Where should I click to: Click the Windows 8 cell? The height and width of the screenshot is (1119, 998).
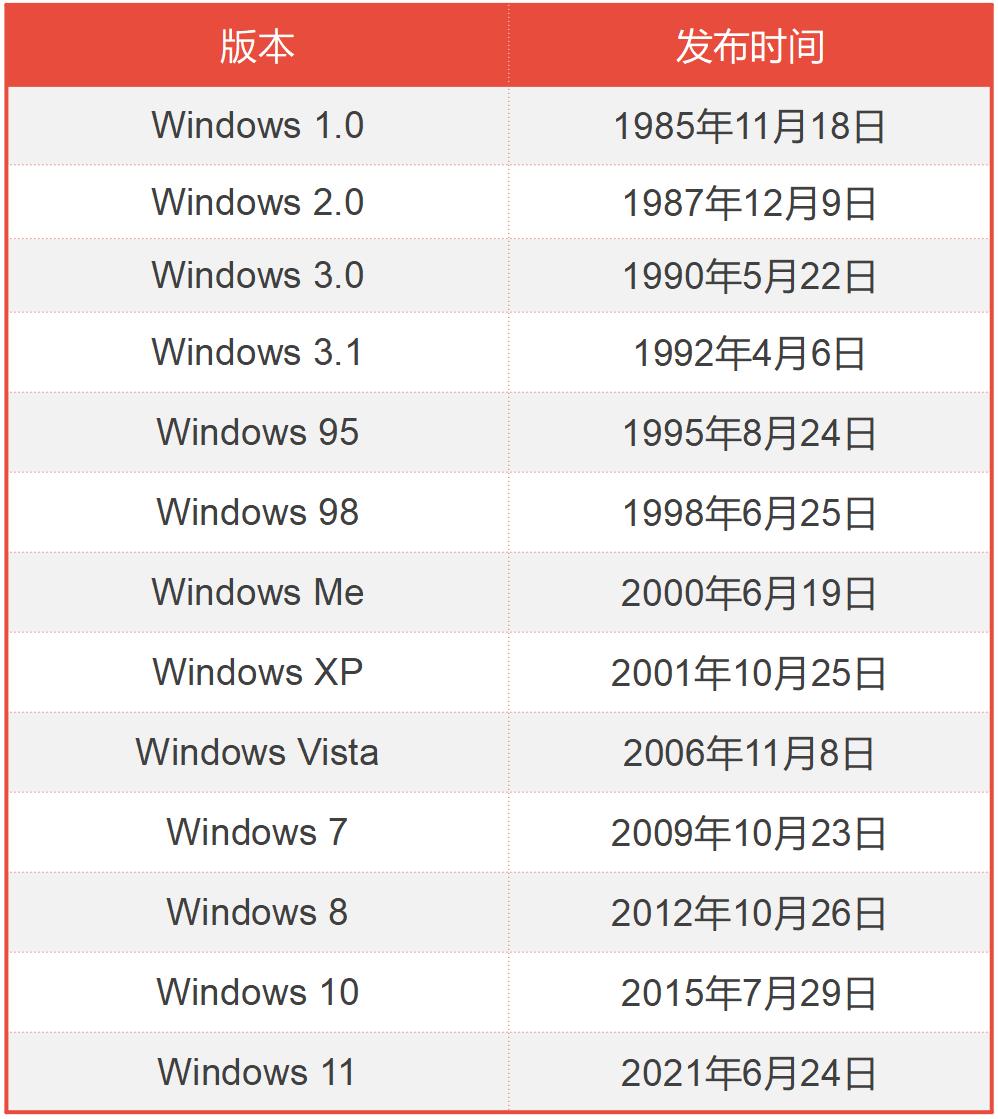pos(258,912)
